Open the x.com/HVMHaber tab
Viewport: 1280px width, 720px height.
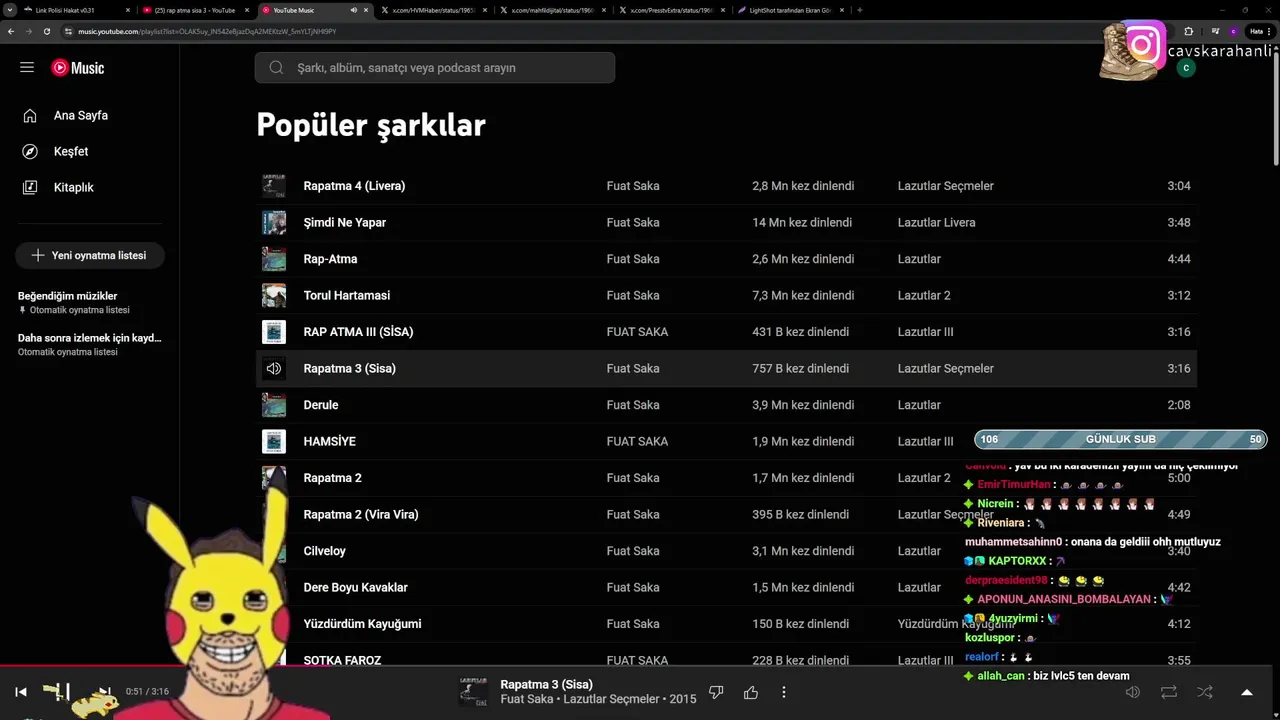434,10
